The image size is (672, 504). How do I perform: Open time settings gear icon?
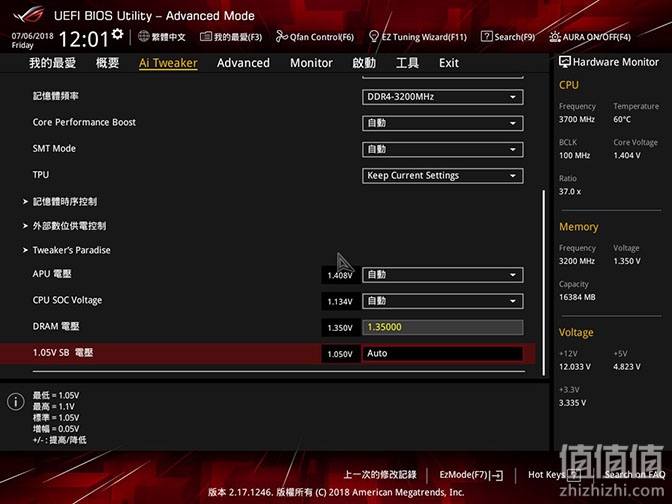[117, 34]
